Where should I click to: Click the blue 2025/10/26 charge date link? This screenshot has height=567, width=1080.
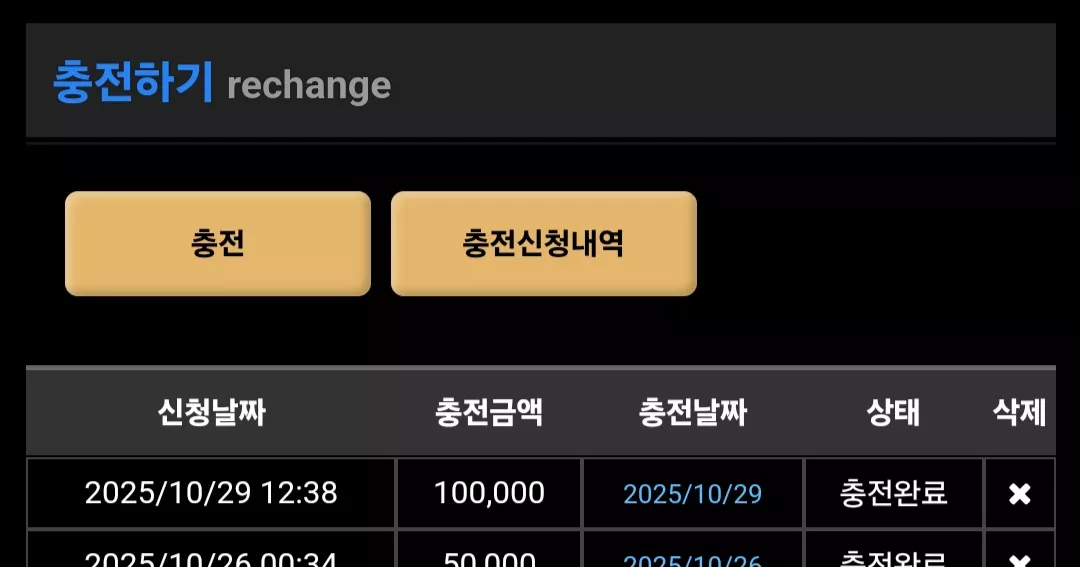[692, 560]
